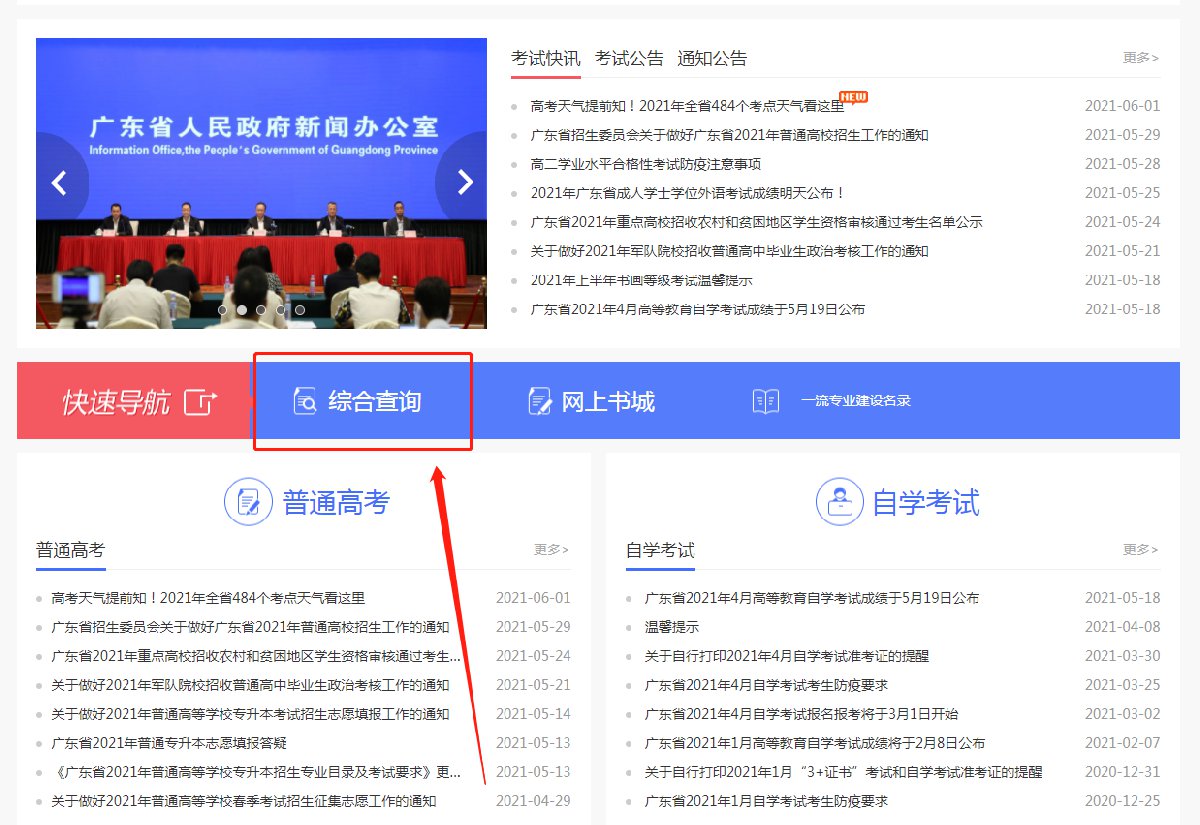Click the 一流专业建设名录 book icon
The image size is (1200, 825).
click(766, 401)
